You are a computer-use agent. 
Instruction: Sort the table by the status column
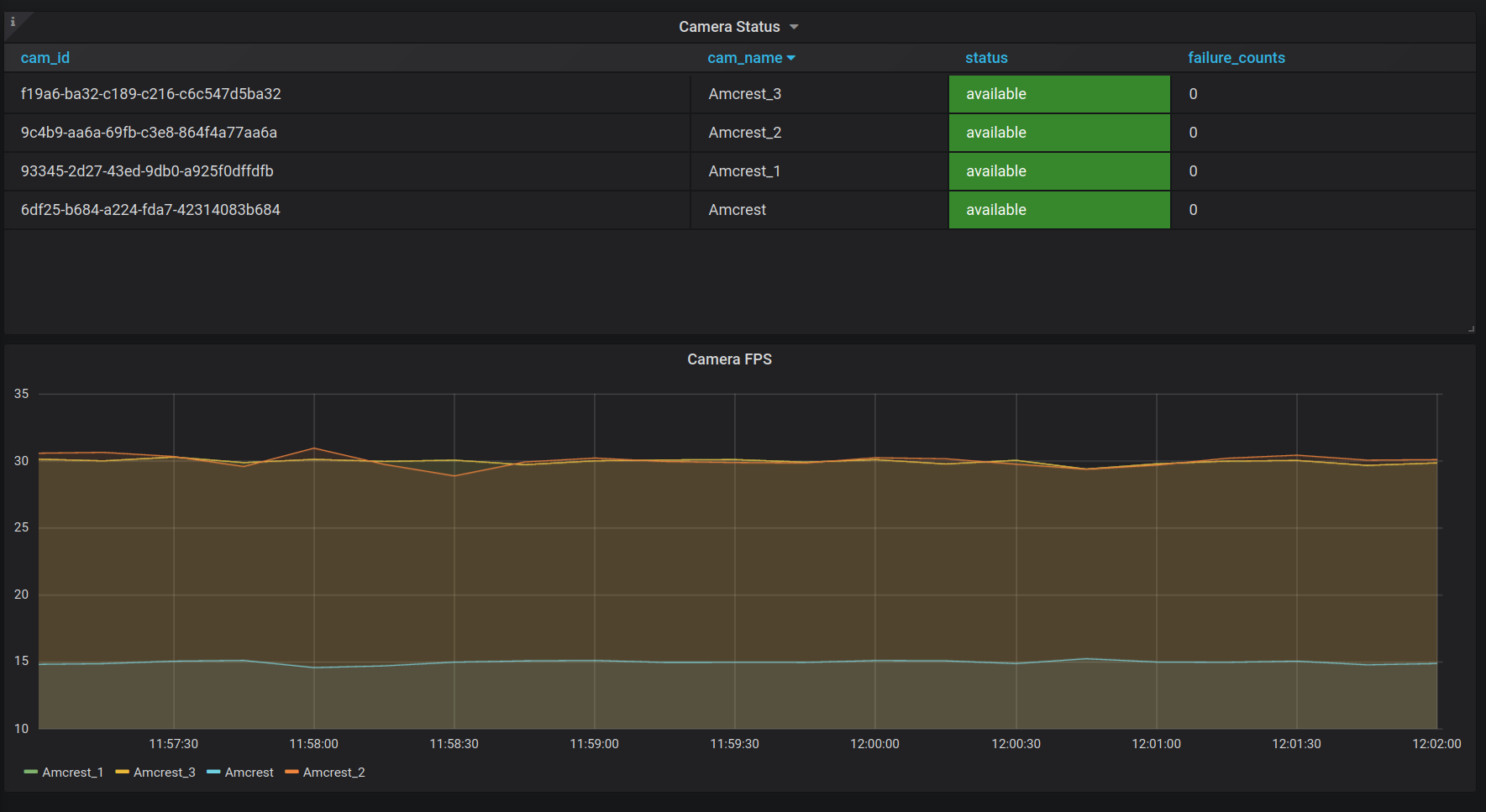[x=985, y=58]
